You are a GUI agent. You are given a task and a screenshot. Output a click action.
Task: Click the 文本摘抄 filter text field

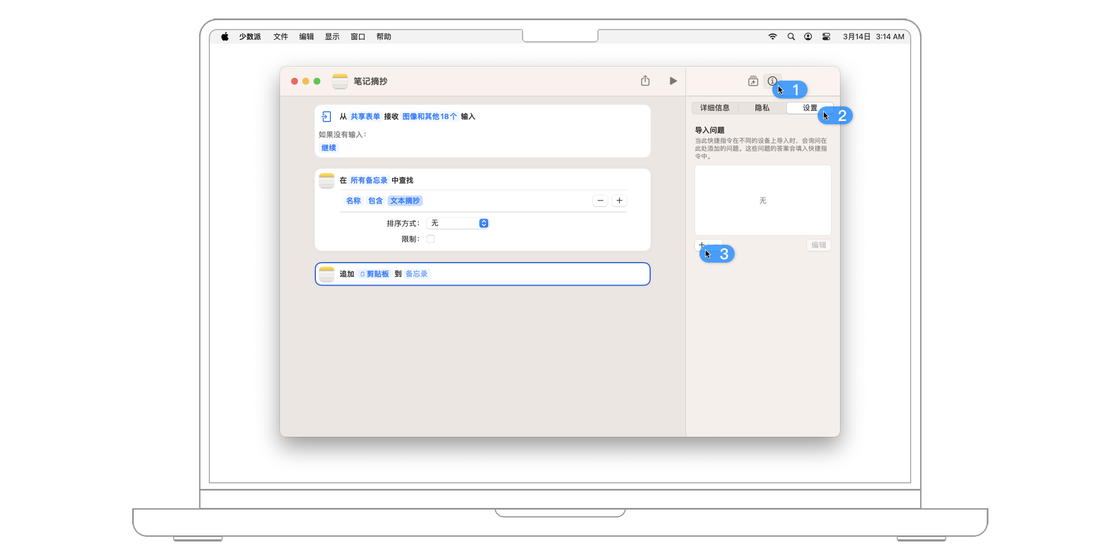click(x=405, y=201)
